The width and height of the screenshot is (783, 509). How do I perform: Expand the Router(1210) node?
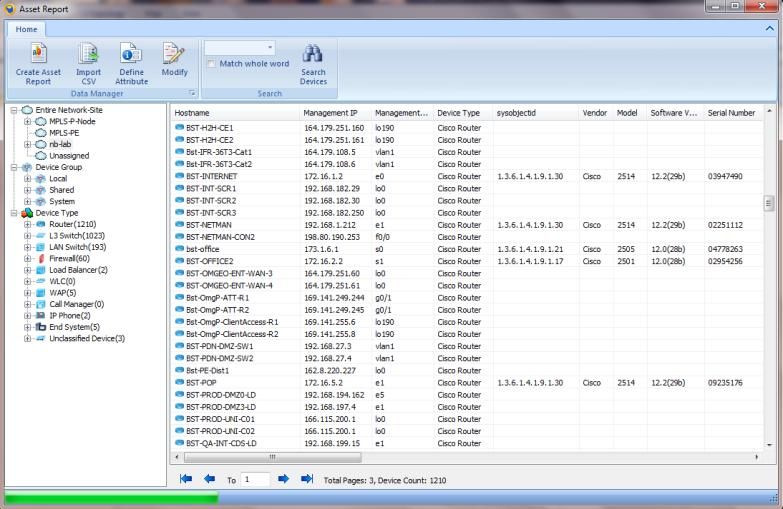tap(27, 225)
